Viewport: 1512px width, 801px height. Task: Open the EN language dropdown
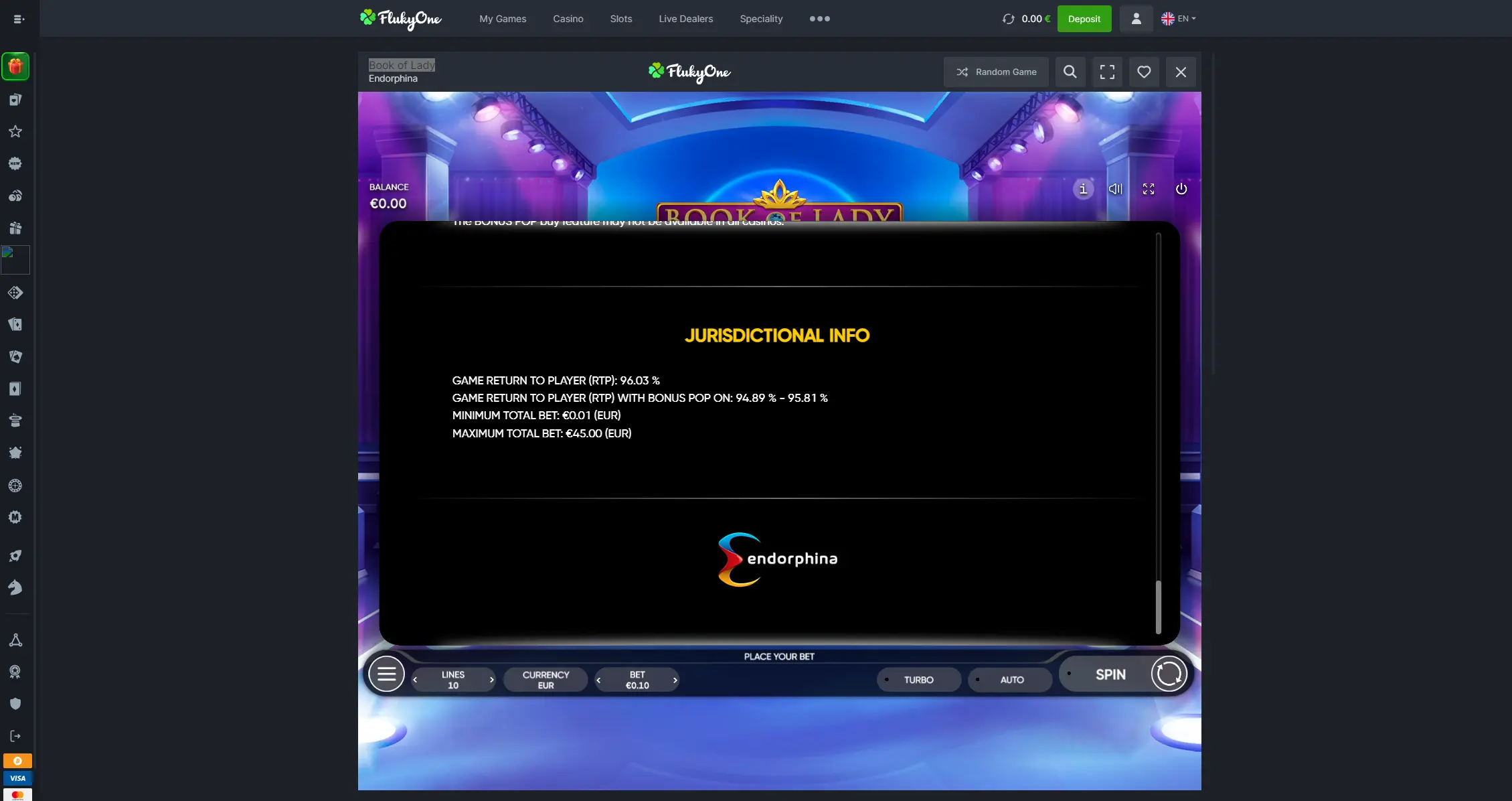[x=1179, y=19]
